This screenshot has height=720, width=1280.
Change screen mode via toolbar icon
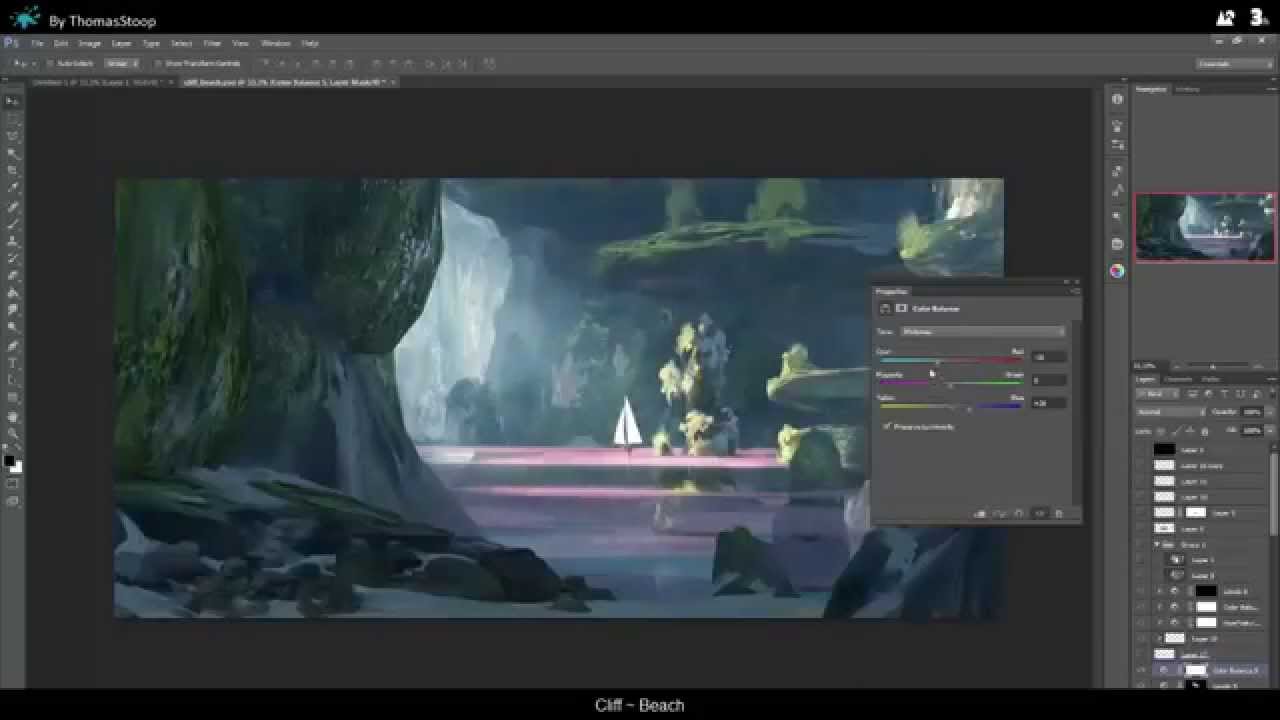(x=12, y=501)
